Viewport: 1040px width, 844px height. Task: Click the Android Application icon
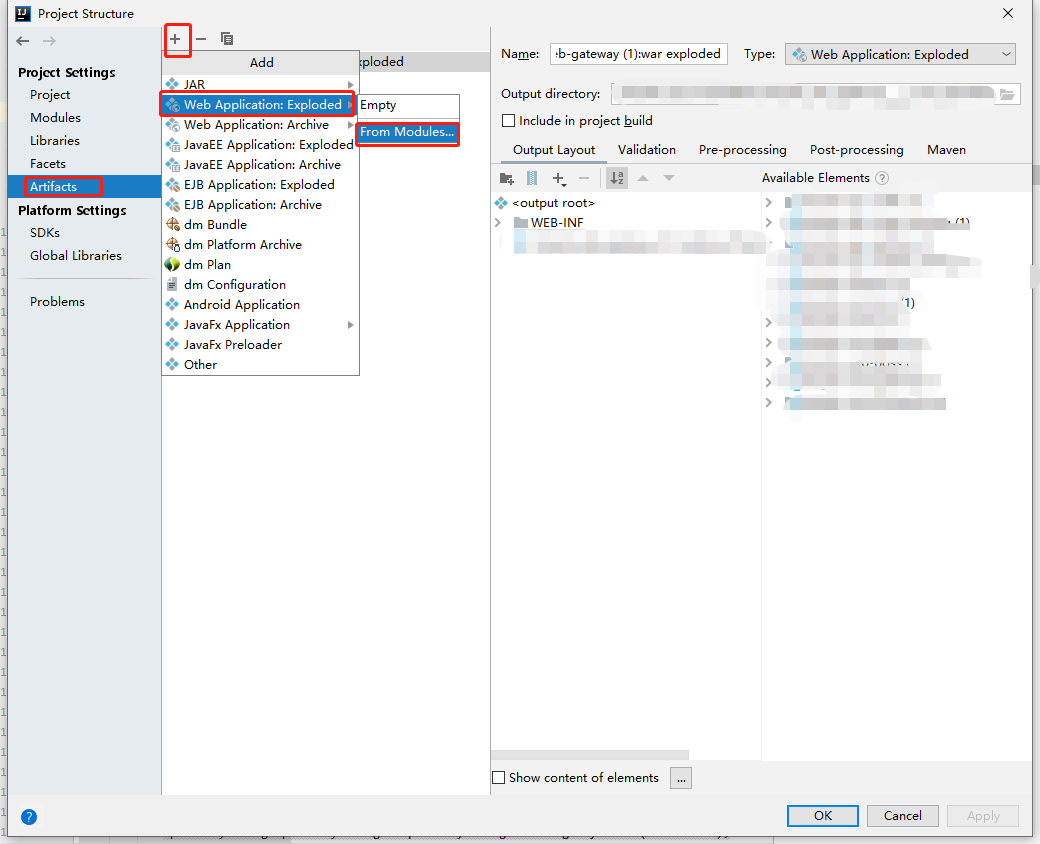tap(172, 304)
